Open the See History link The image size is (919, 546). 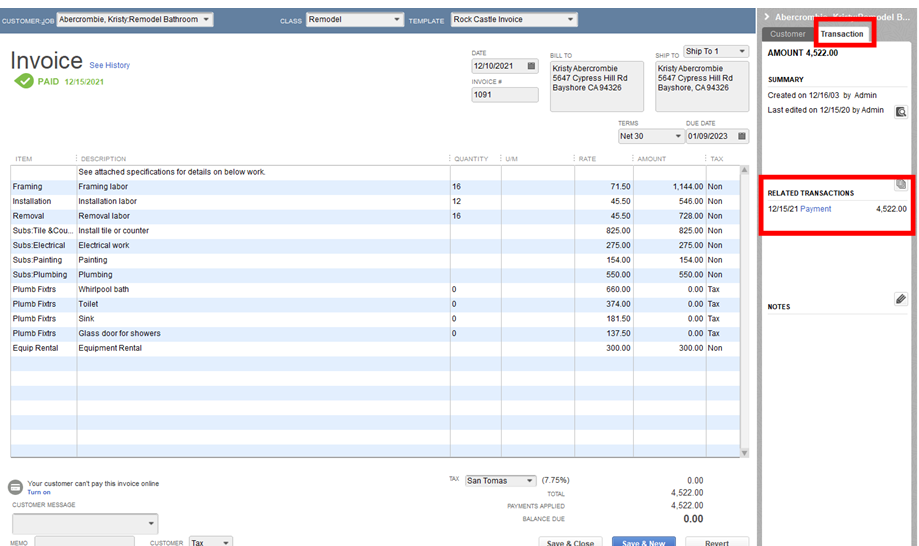110,65
